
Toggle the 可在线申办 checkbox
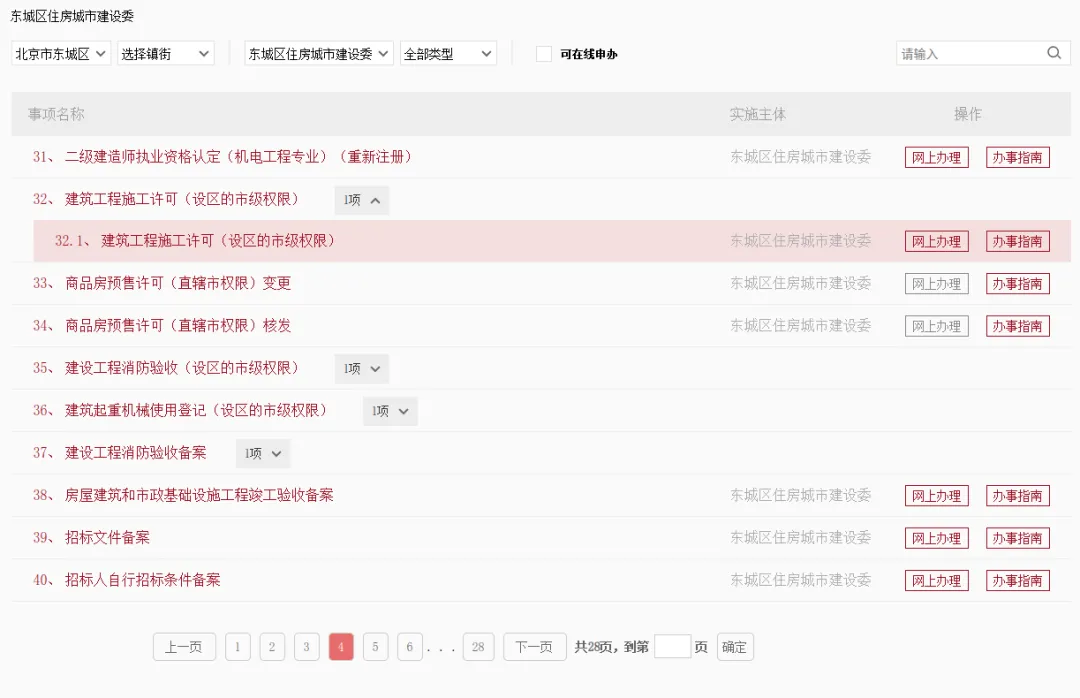tap(544, 54)
